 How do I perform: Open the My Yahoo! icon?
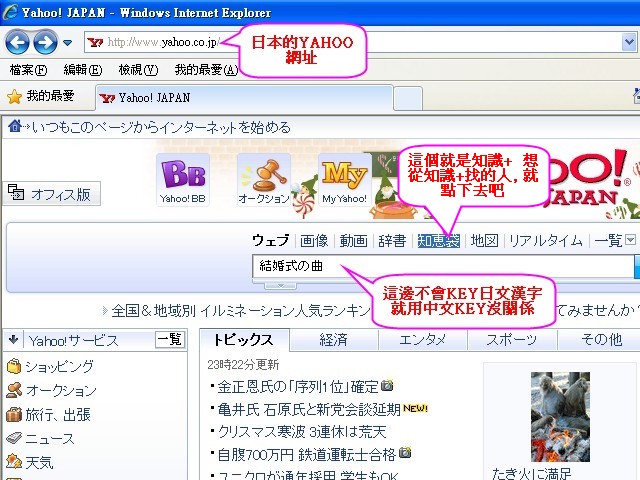[x=344, y=180]
